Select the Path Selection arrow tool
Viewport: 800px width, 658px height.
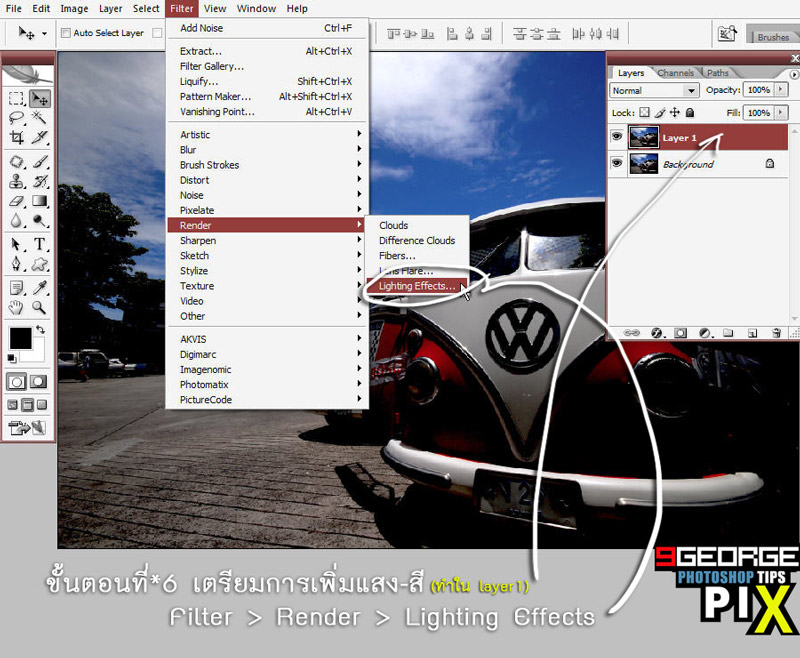point(16,245)
